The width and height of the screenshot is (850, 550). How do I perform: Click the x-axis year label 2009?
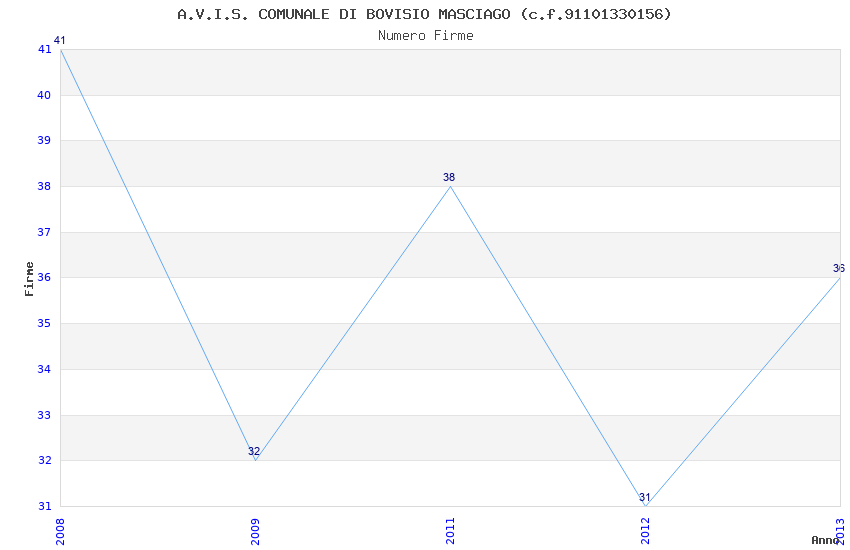pos(255,532)
